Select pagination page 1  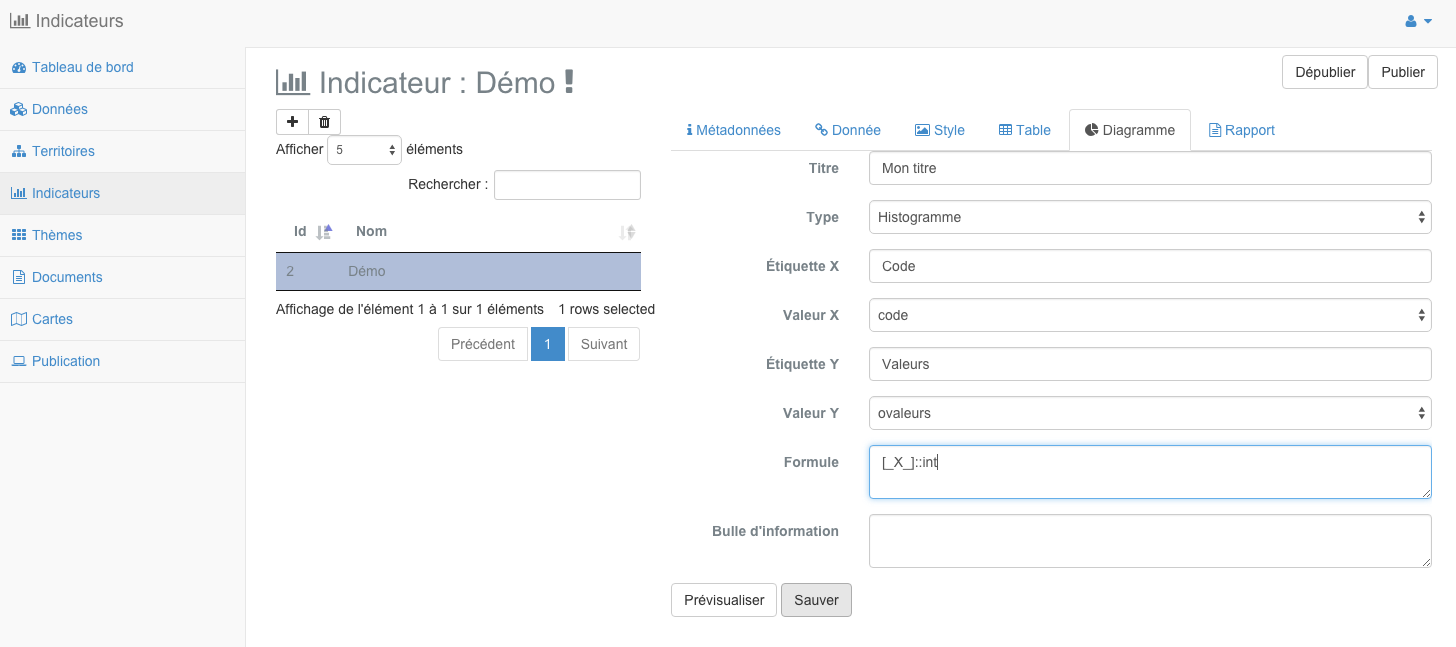coord(548,344)
